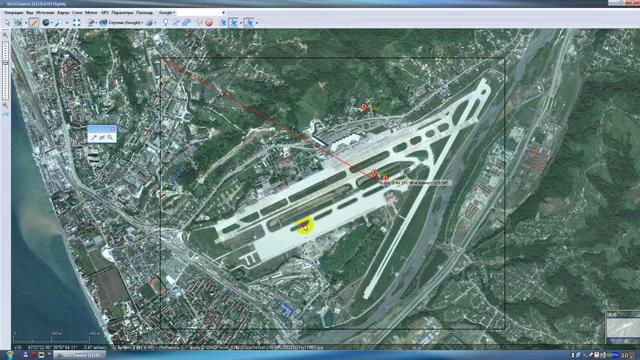
Task: Click the add placemark pin icon
Action: point(165,23)
